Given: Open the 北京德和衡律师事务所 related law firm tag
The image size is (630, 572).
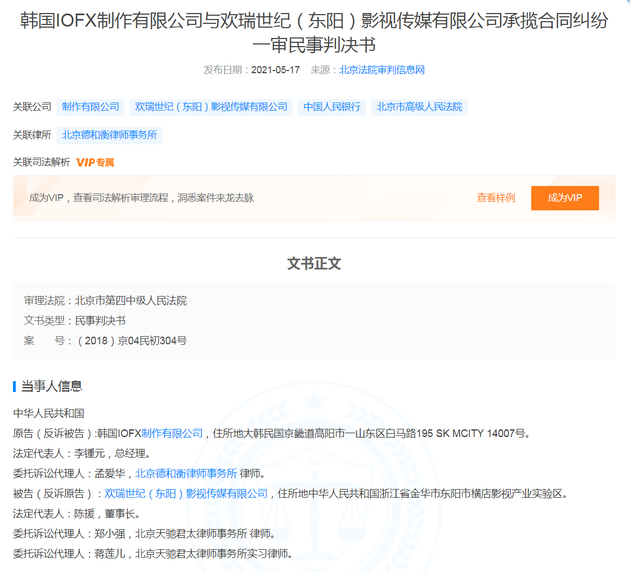Looking at the screenshot, I should coord(109,135).
